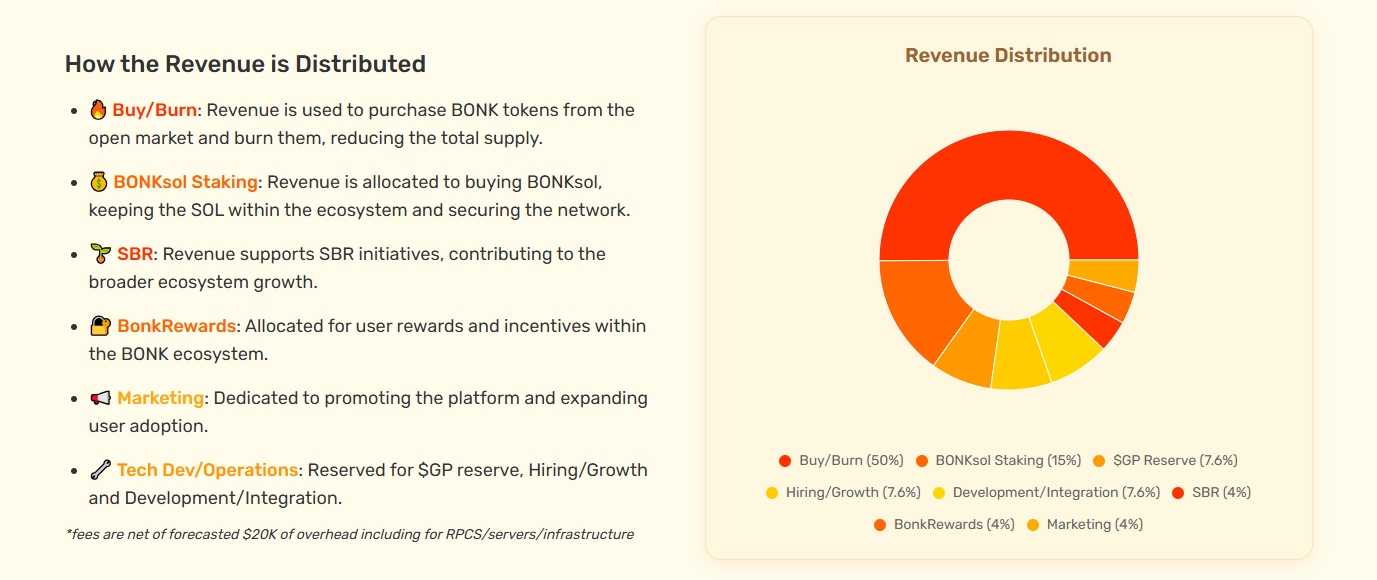Screen dimensions: 1377x580
Task: Toggle the "SBR (4%)" legend label
Action: coord(1221,493)
